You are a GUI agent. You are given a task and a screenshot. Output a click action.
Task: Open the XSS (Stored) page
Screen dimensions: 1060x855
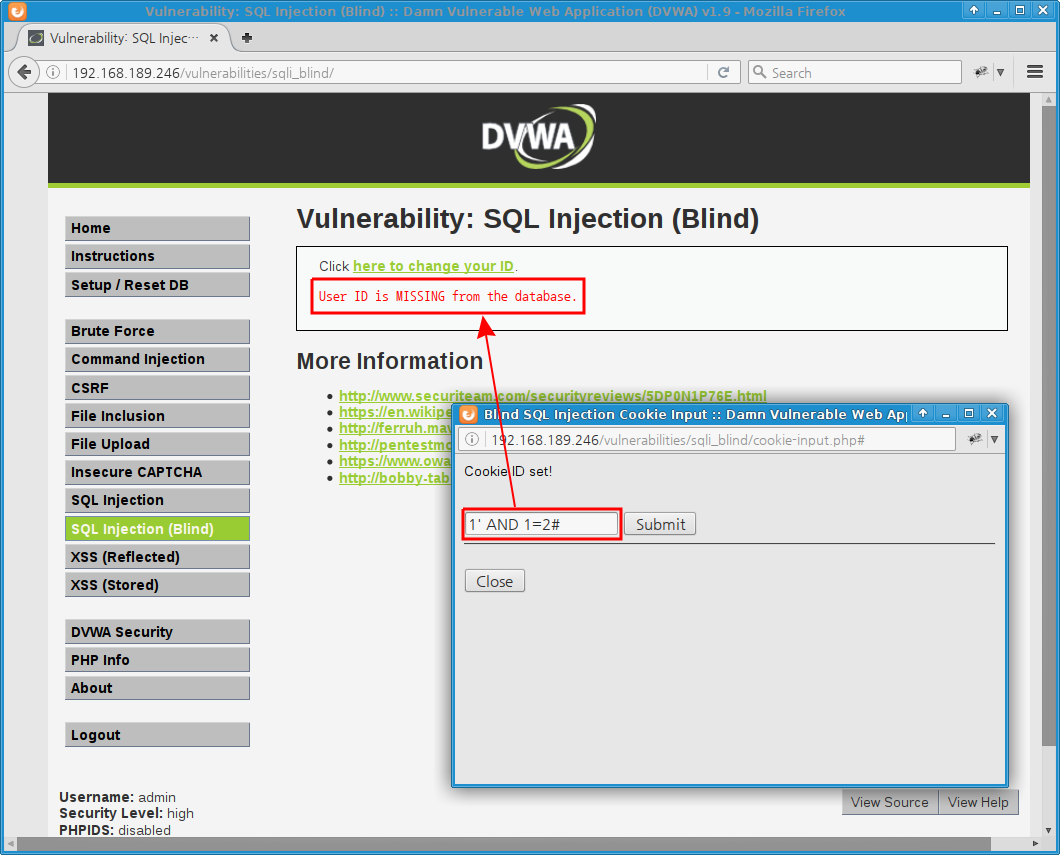point(157,585)
